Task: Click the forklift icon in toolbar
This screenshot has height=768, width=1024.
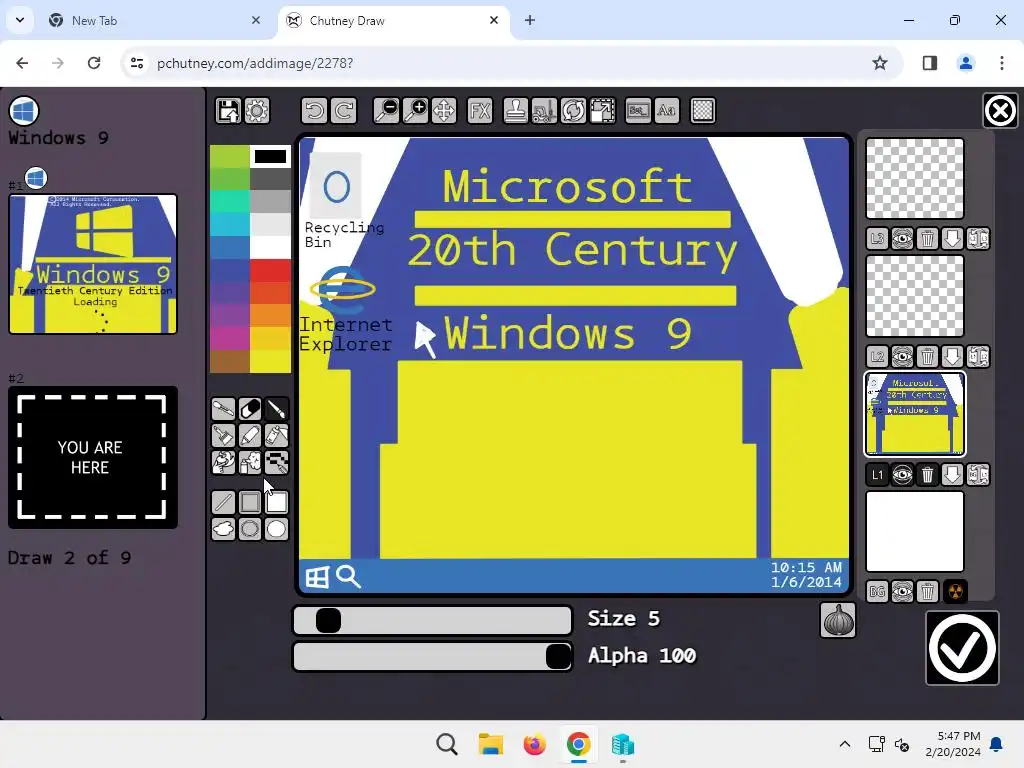Action: pyautogui.click(x=544, y=111)
